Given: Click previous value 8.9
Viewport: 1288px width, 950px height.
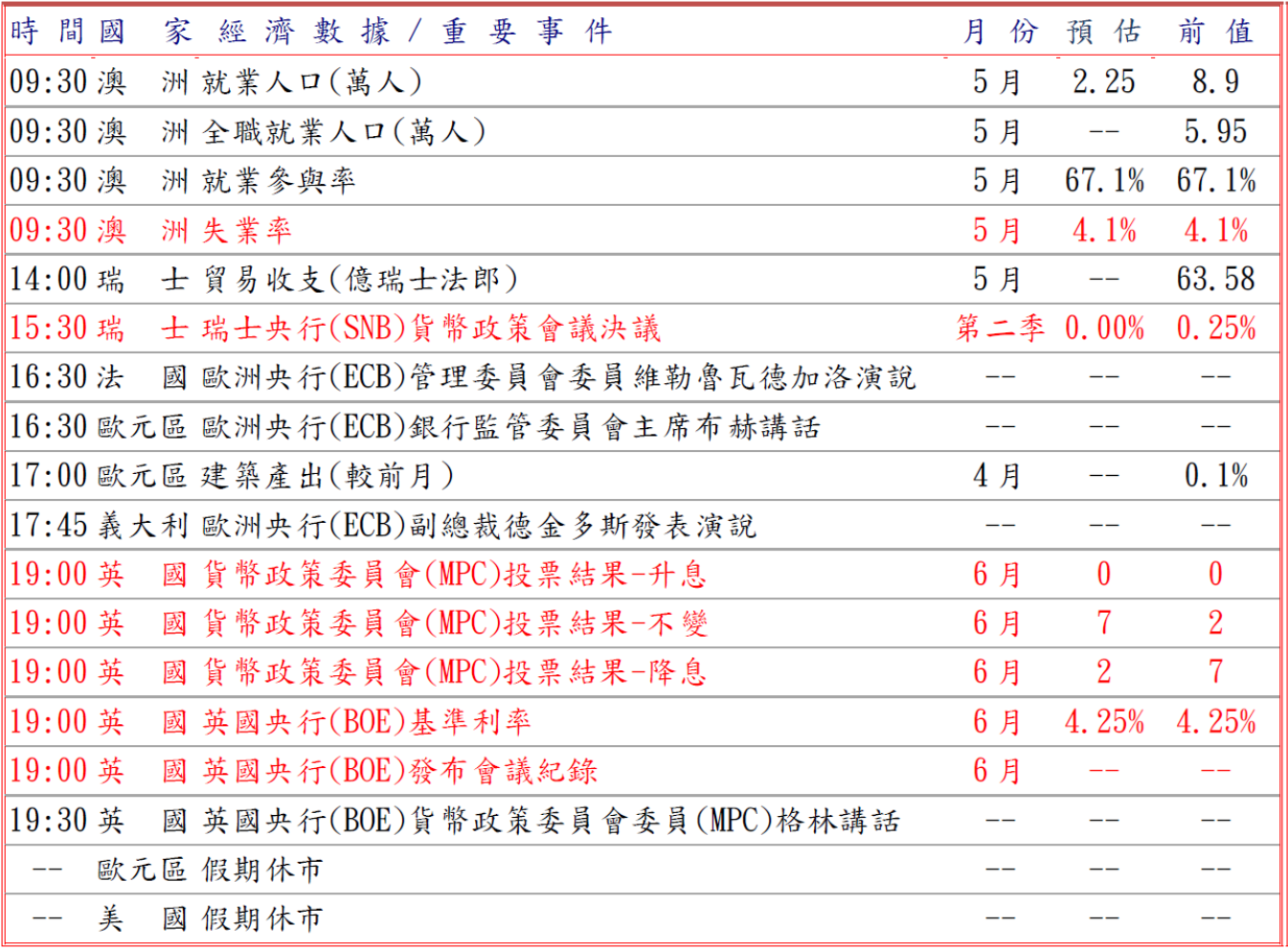Looking at the screenshot, I should click(1215, 81).
